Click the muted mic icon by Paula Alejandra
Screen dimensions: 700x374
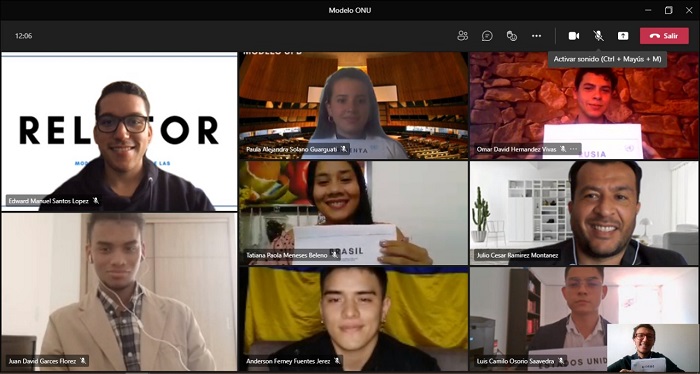pos(343,149)
